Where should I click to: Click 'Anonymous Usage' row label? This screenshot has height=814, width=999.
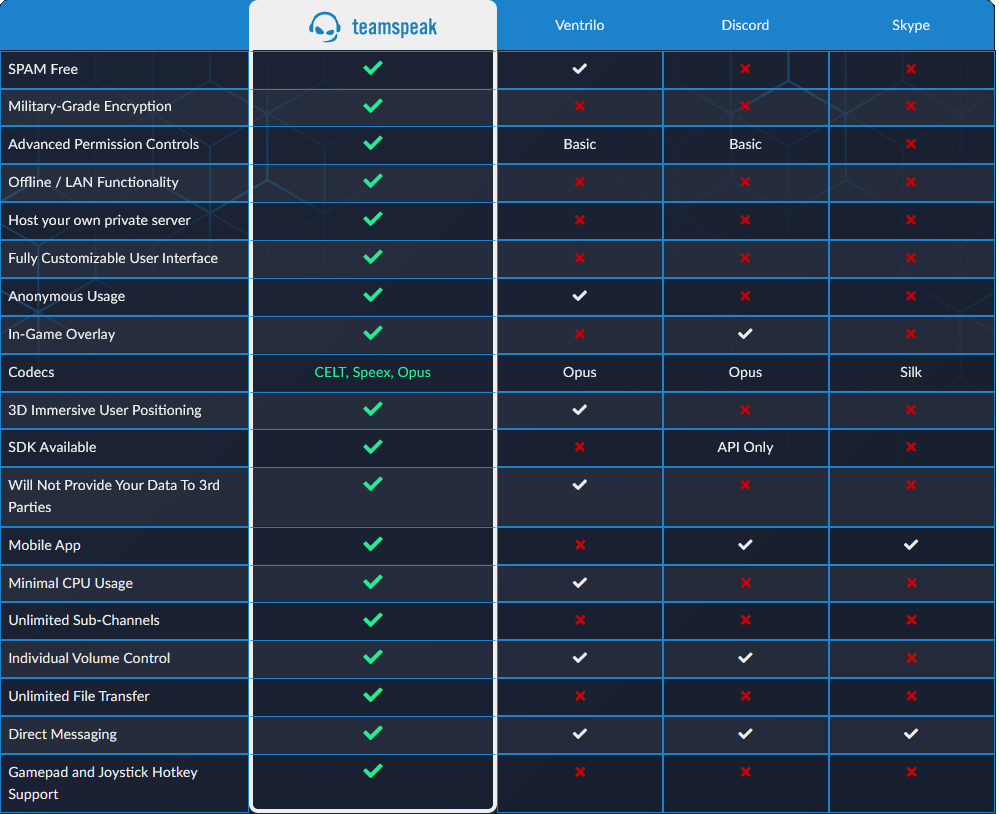[x=67, y=296]
